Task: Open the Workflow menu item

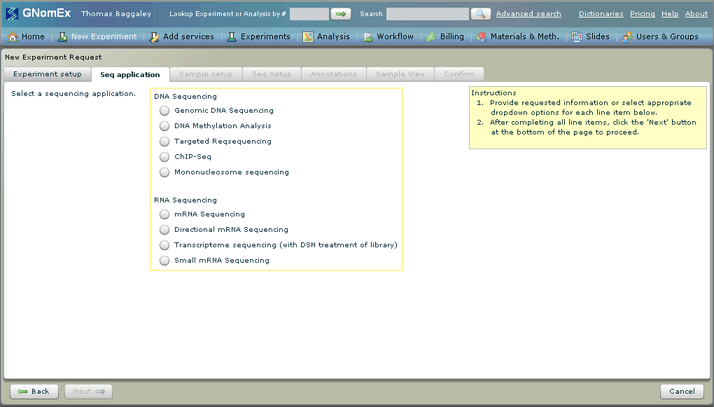Action: pyautogui.click(x=388, y=37)
